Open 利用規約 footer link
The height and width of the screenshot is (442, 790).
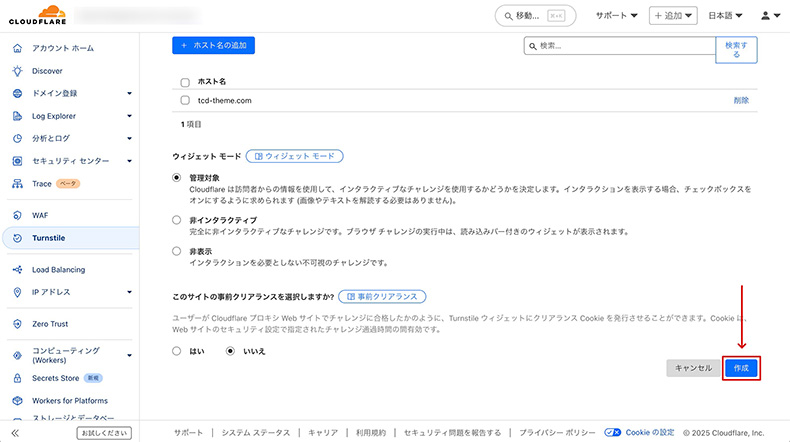[371, 432]
